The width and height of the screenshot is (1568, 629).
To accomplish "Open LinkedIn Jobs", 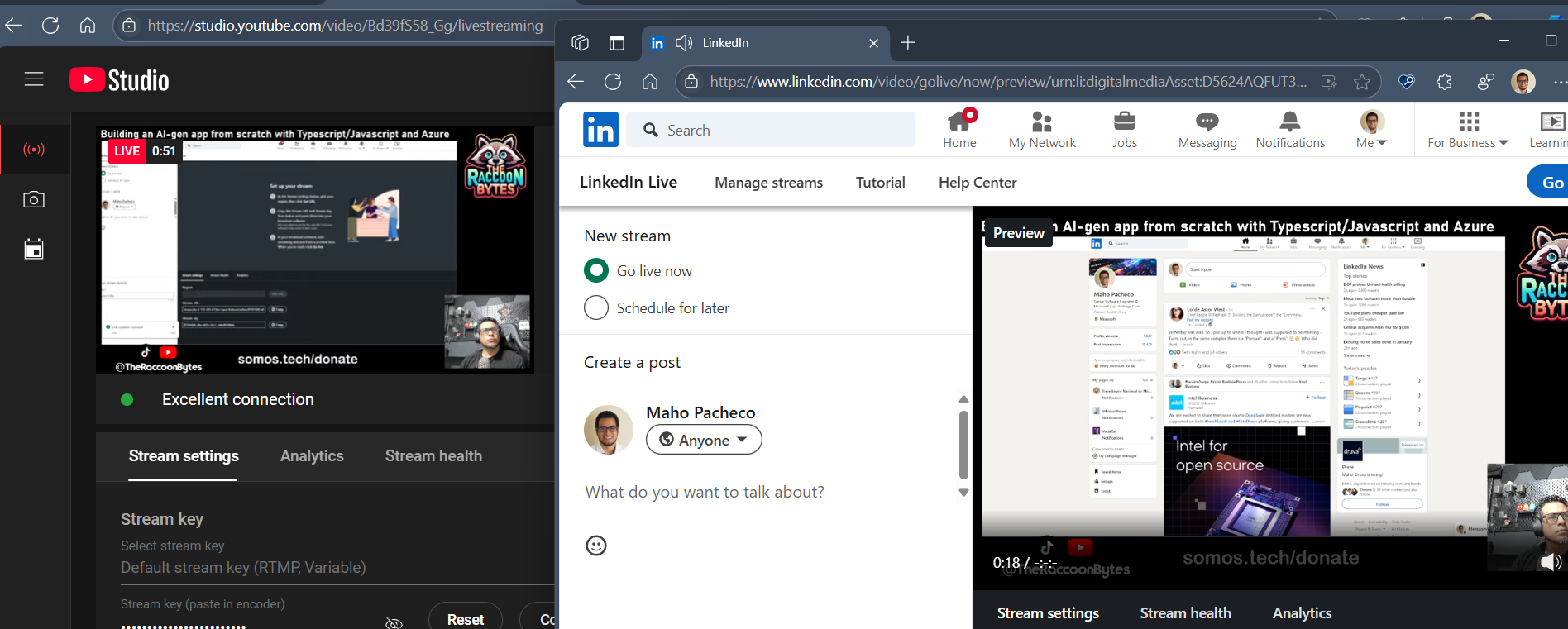I will 1125,130.
